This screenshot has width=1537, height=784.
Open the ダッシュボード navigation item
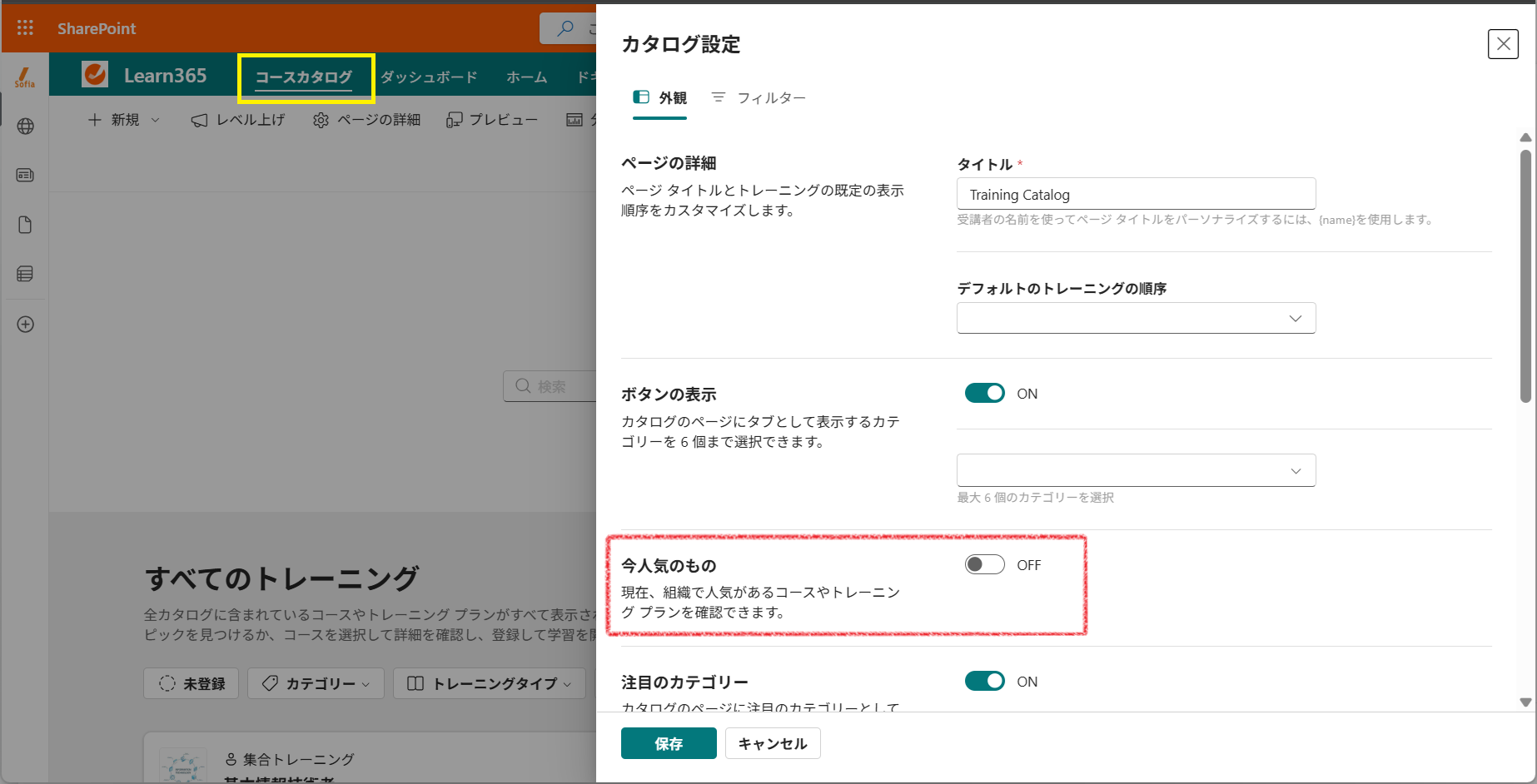pos(429,77)
